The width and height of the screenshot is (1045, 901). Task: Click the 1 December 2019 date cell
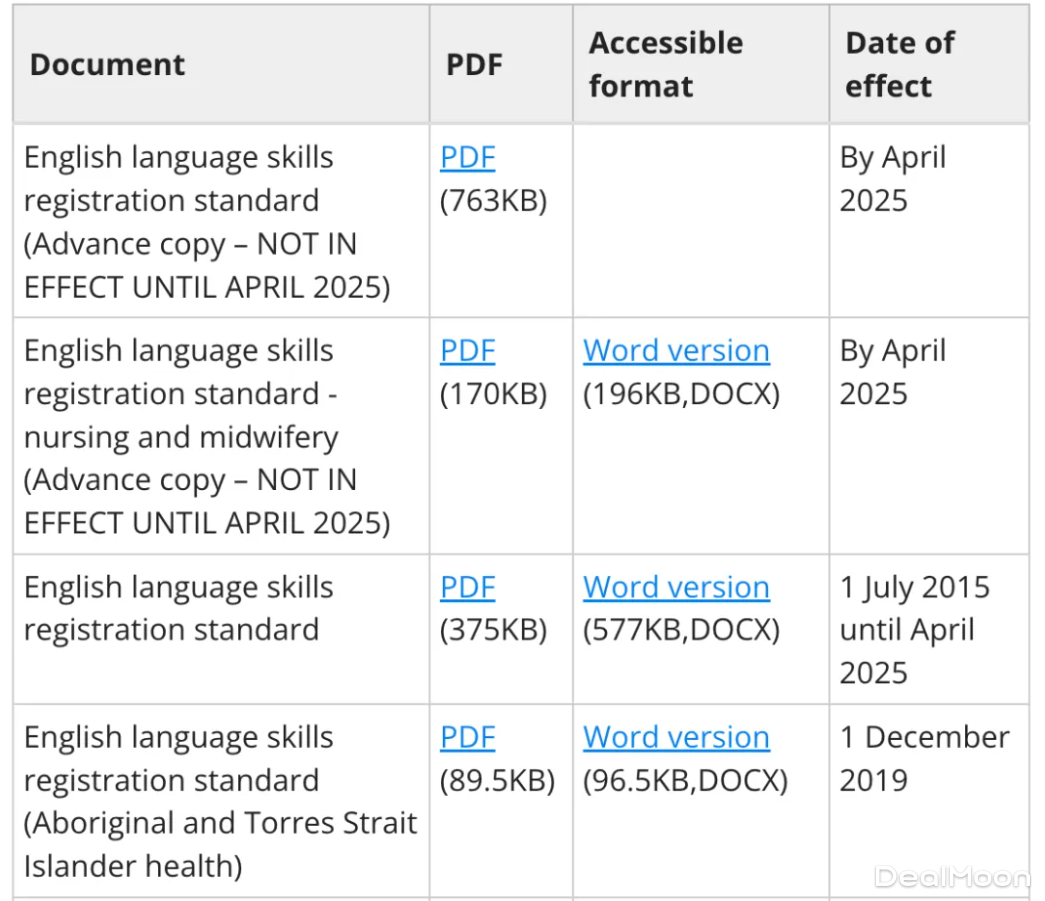point(923,758)
